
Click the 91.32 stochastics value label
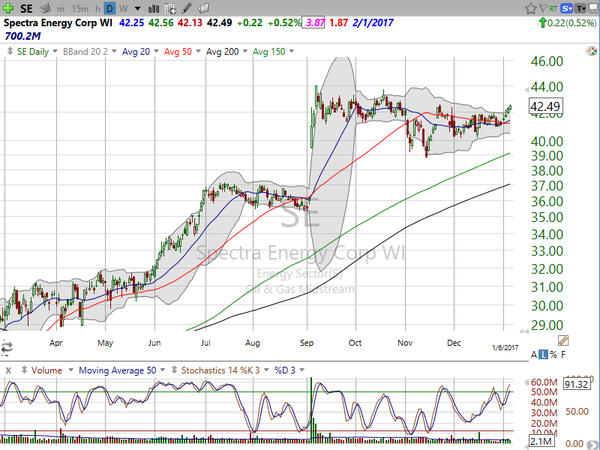pyautogui.click(x=576, y=384)
